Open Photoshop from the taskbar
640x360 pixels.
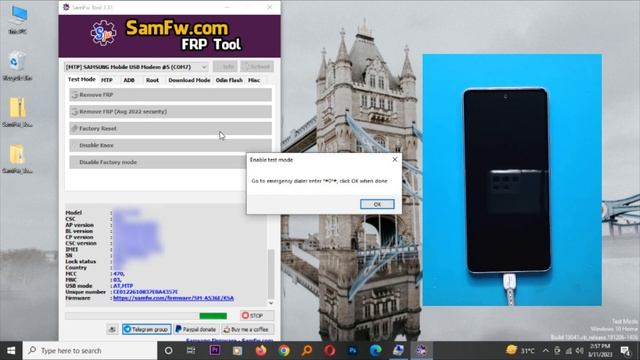coord(353,350)
